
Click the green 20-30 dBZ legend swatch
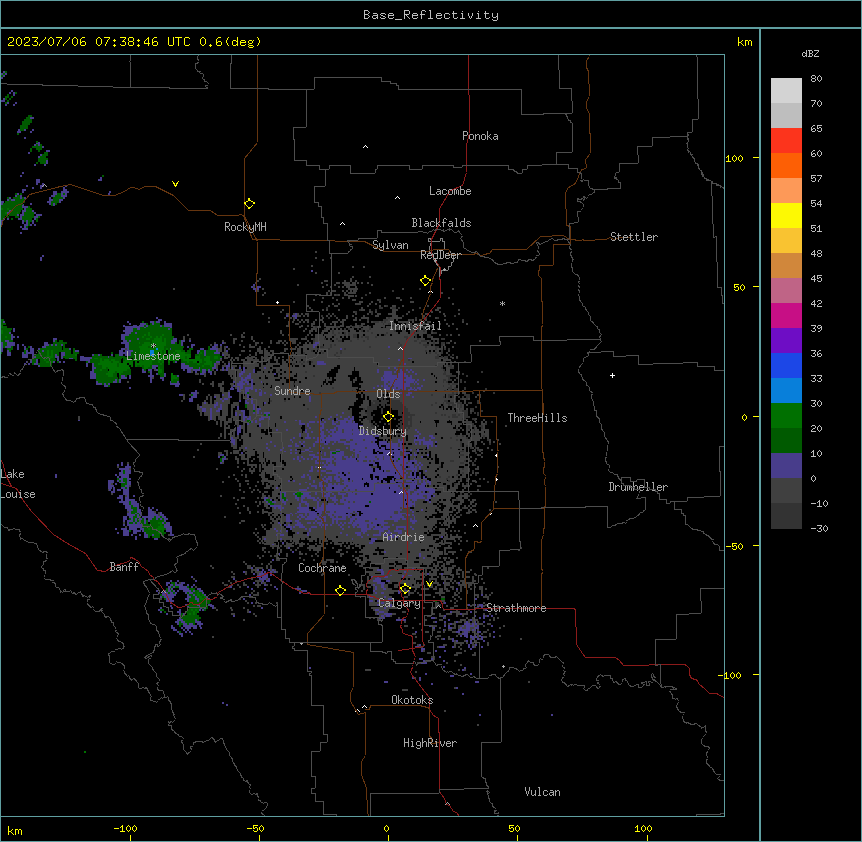786,416
